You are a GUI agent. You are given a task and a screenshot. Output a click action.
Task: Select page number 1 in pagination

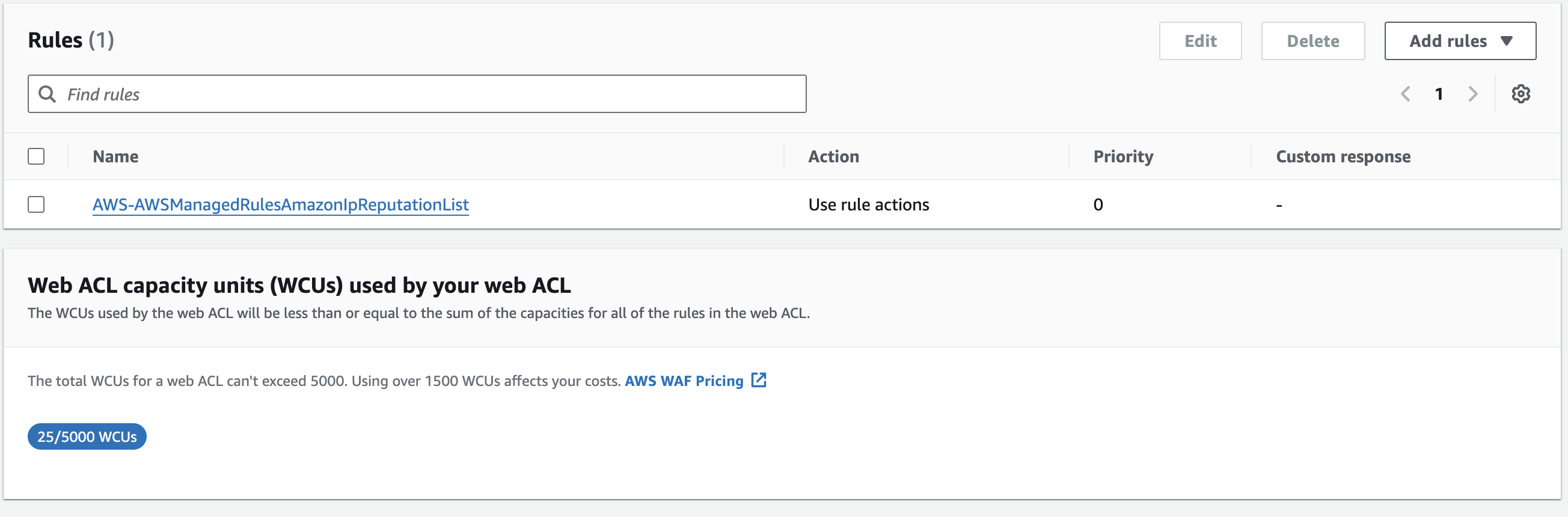[1439, 94]
